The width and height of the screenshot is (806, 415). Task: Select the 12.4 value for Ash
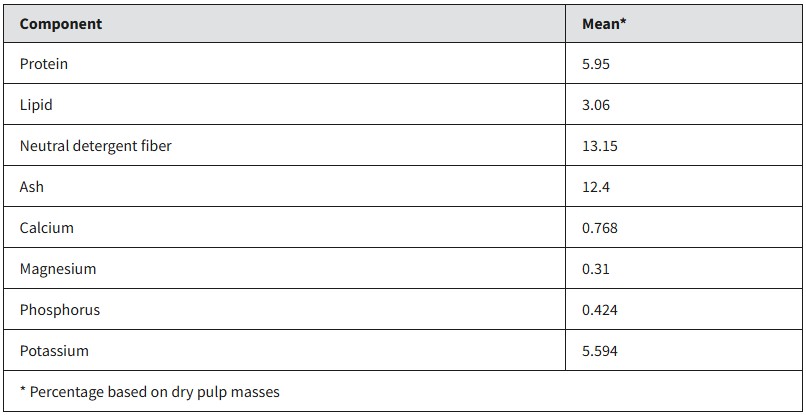(596, 187)
